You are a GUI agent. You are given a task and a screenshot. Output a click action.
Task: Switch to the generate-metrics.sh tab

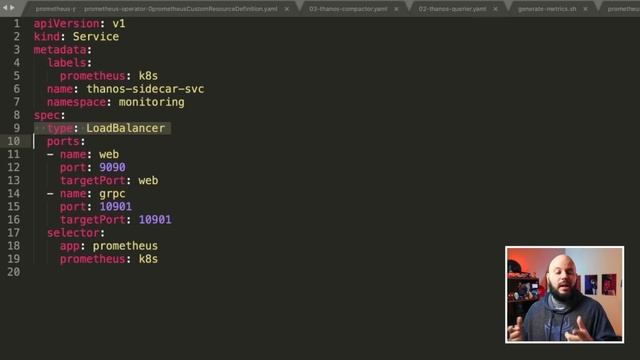(547, 9)
